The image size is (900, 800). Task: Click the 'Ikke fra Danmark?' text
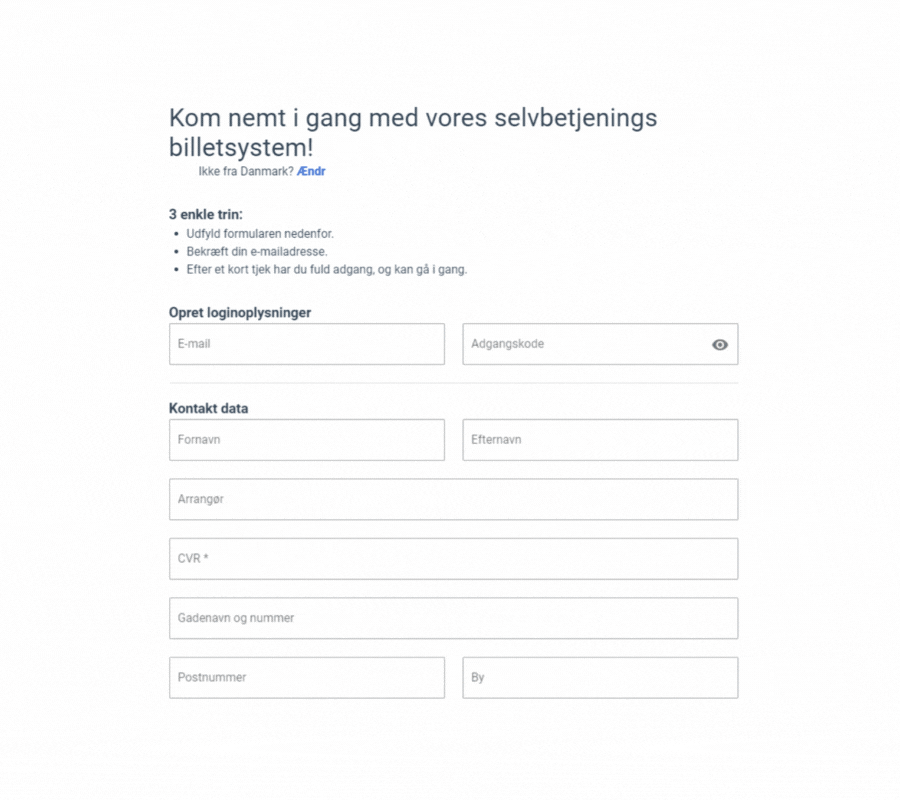click(x=245, y=171)
